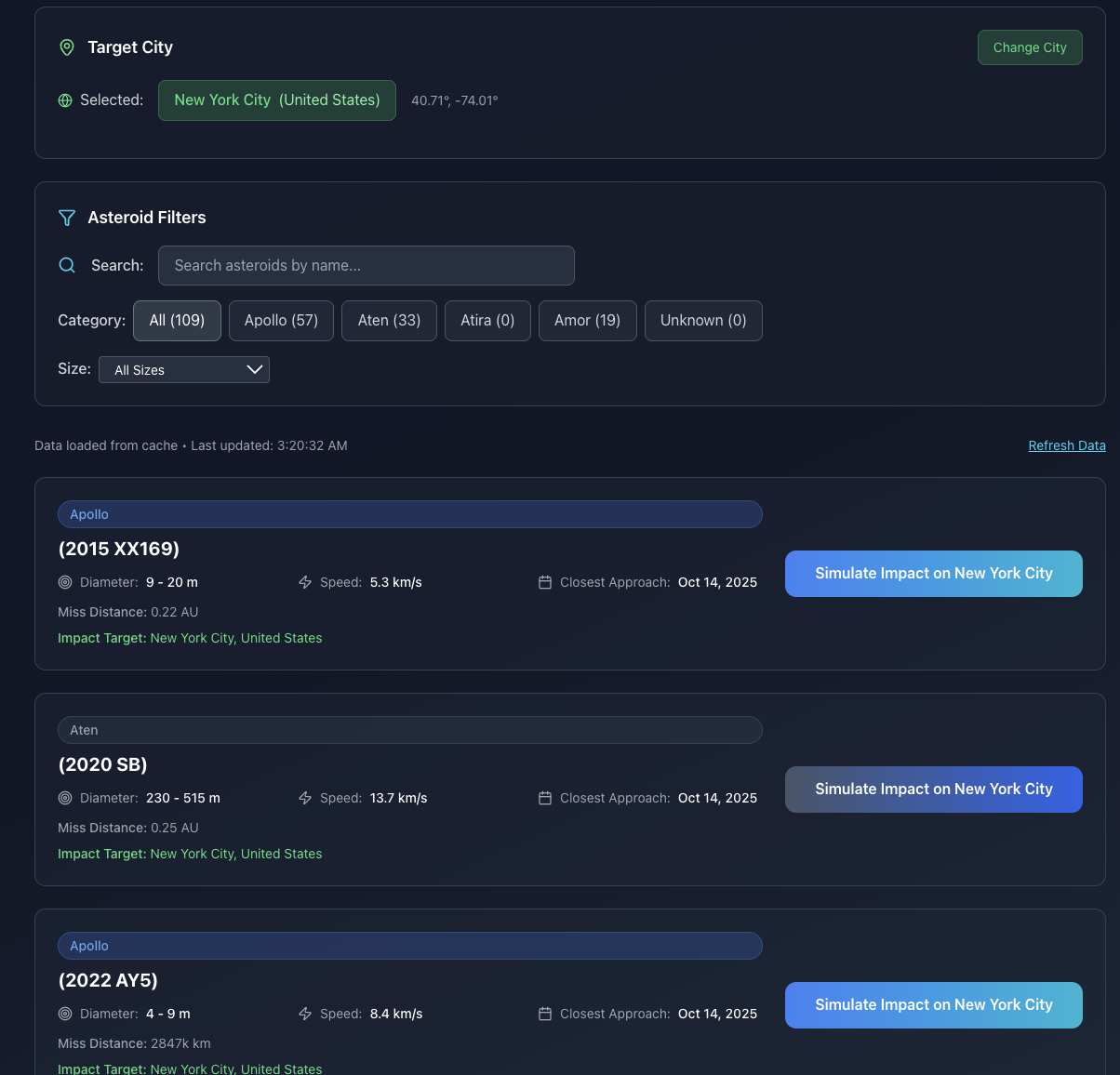Image resolution: width=1120 pixels, height=1075 pixels.
Task: Click Miss Distance: 0.25 AU text
Action: point(128,828)
